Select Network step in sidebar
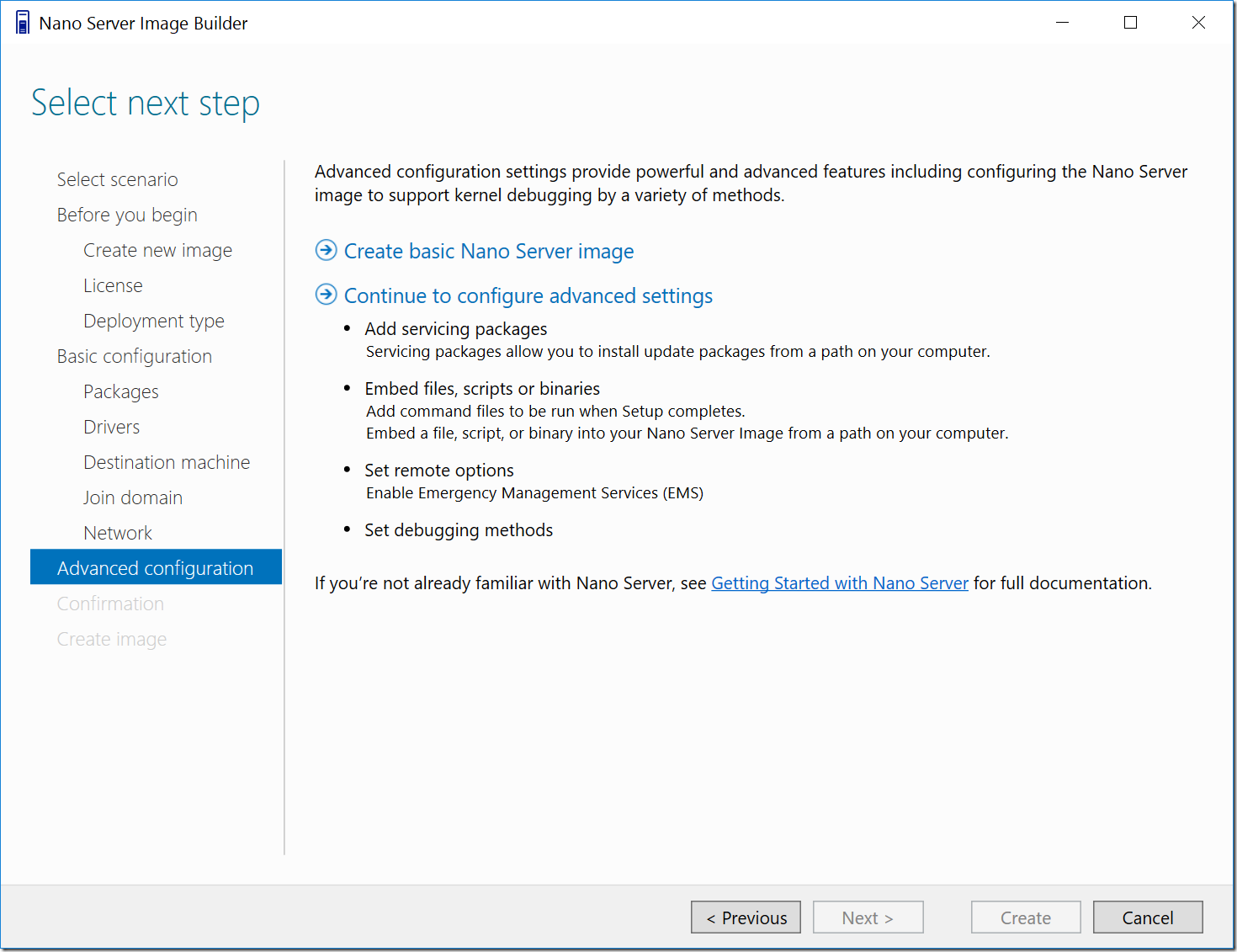Viewport: 1237px width, 952px height. point(118,533)
